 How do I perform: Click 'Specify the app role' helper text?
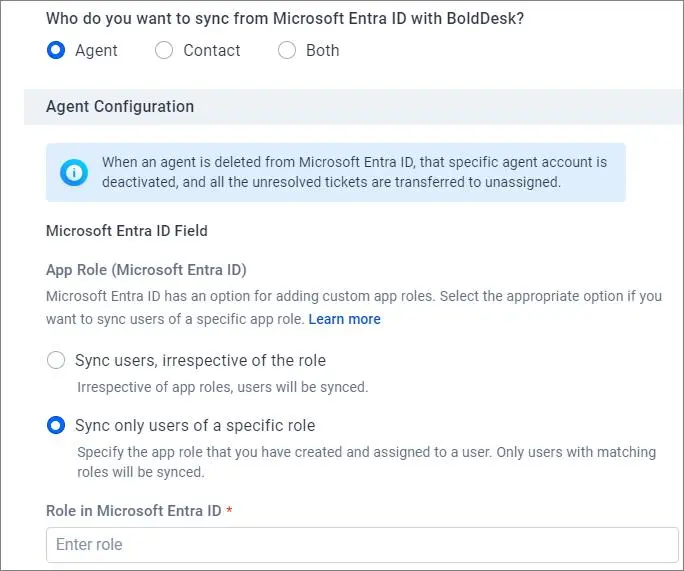coord(366,462)
